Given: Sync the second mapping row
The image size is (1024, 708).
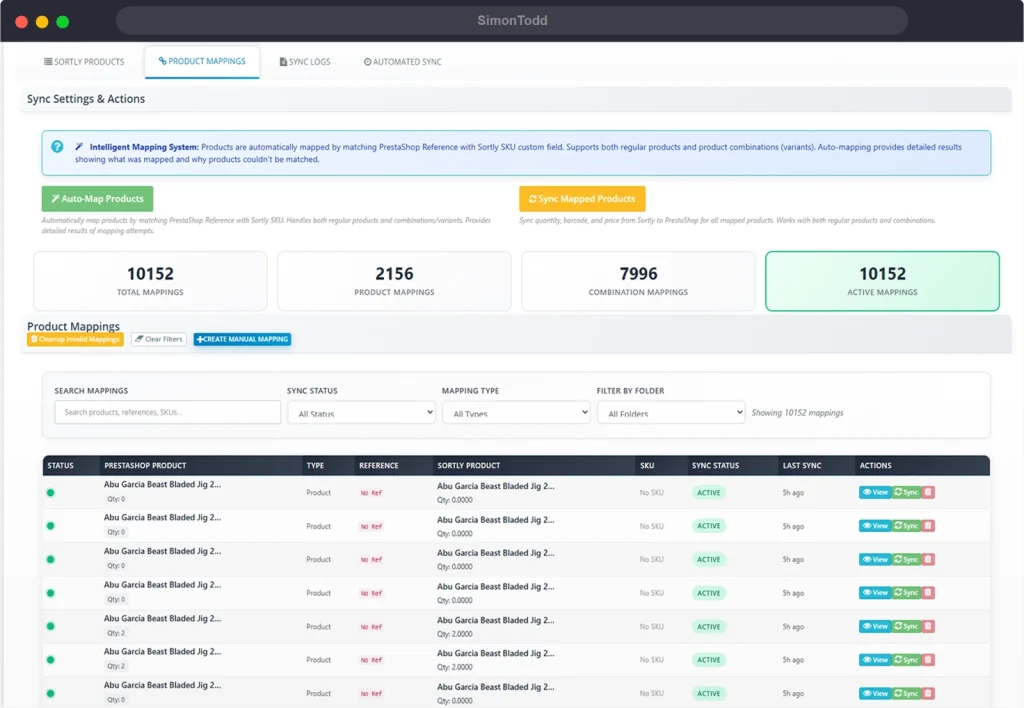Looking at the screenshot, I should [906, 526].
